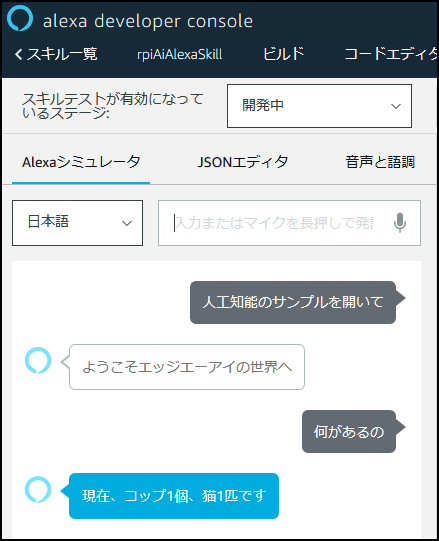Select the 何があるの user message bubble
Viewport: 439px width, 541px height.
(349, 431)
